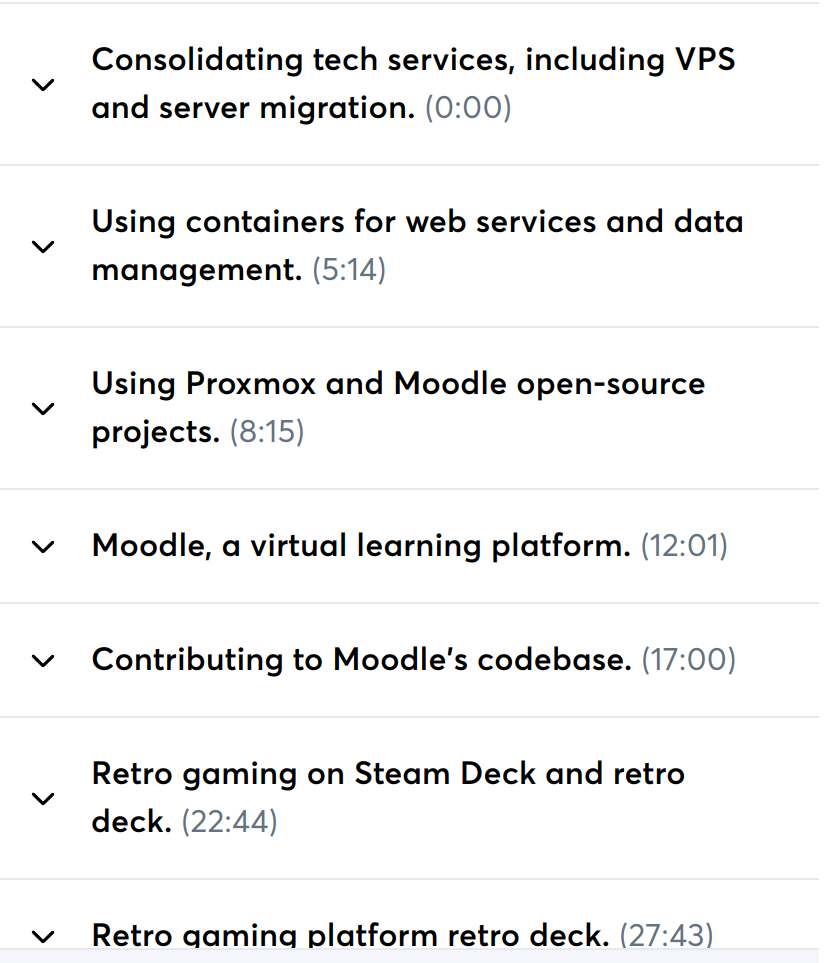Jump to timestamp (22:44)
The width and height of the screenshot is (826, 963).
pos(230,822)
